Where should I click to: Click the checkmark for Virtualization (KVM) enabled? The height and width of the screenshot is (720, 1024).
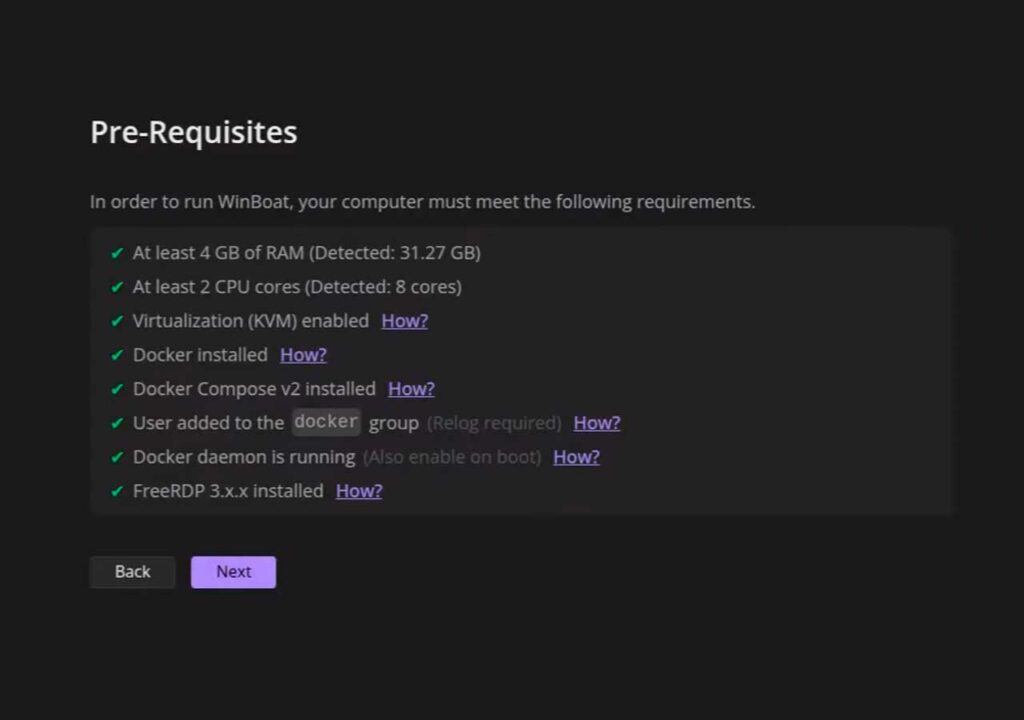pos(117,321)
